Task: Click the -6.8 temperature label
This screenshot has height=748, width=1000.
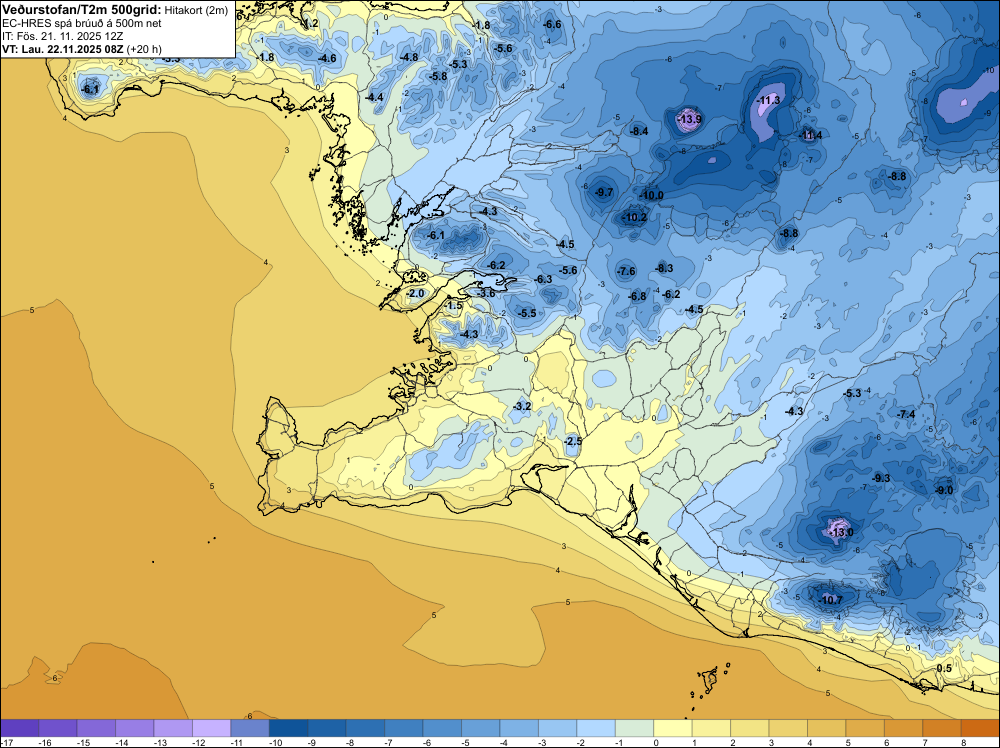Action: pyautogui.click(x=637, y=297)
